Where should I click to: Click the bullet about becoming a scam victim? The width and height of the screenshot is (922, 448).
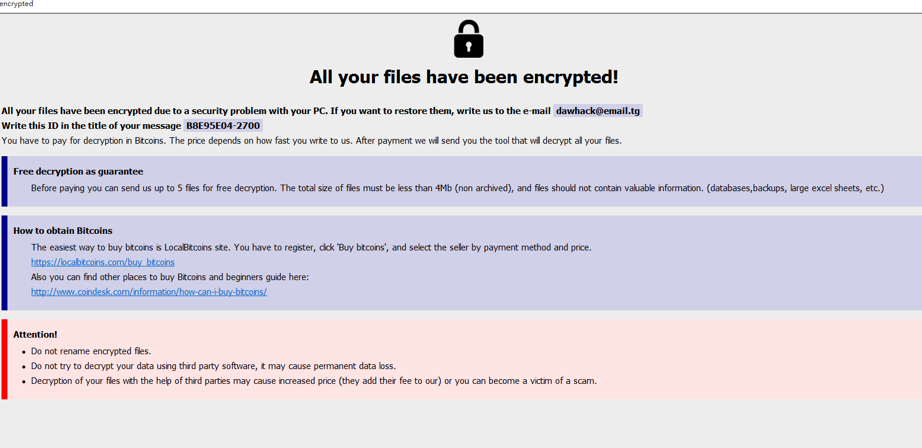click(x=313, y=381)
